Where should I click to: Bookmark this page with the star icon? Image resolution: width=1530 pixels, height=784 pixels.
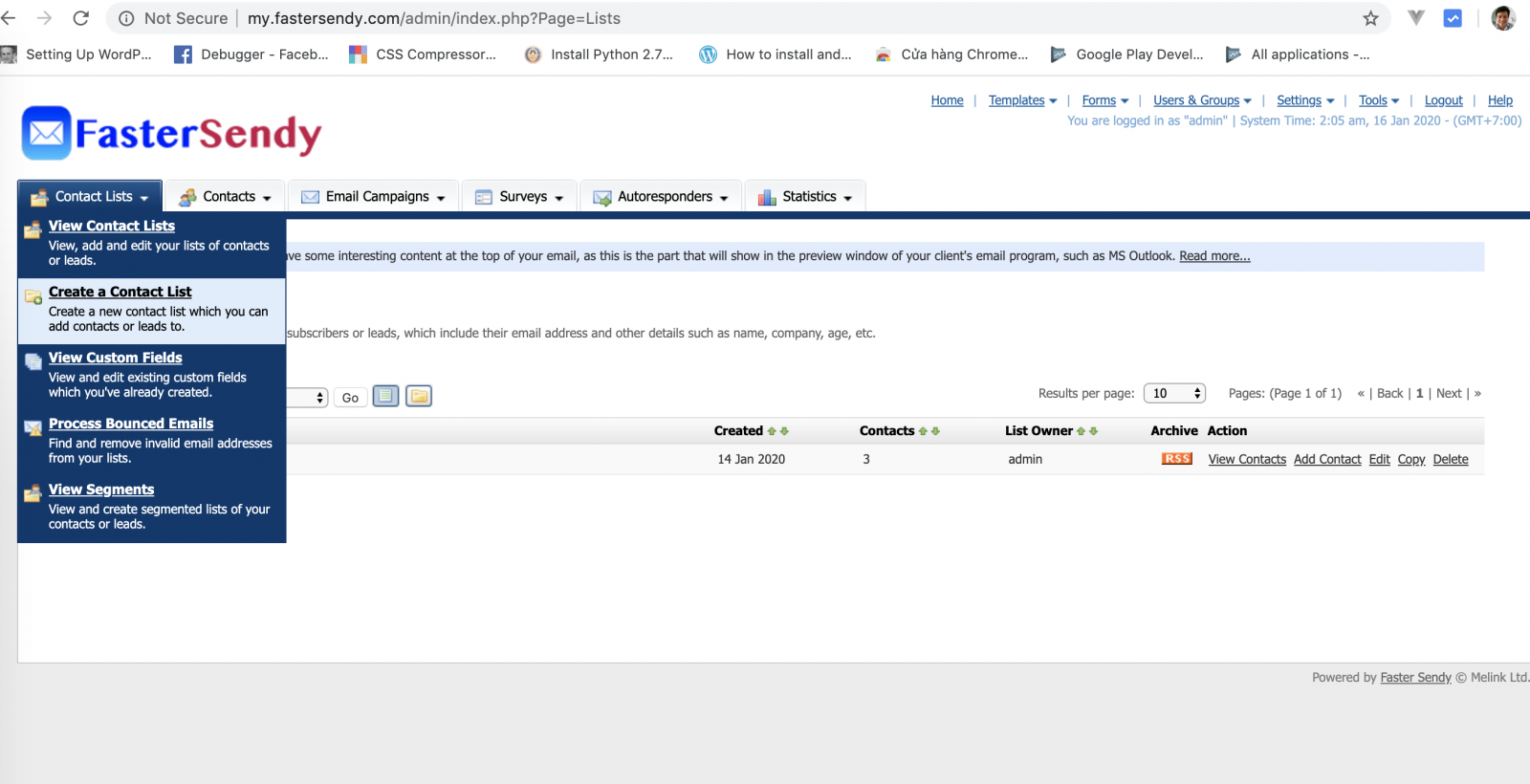pyautogui.click(x=1370, y=18)
